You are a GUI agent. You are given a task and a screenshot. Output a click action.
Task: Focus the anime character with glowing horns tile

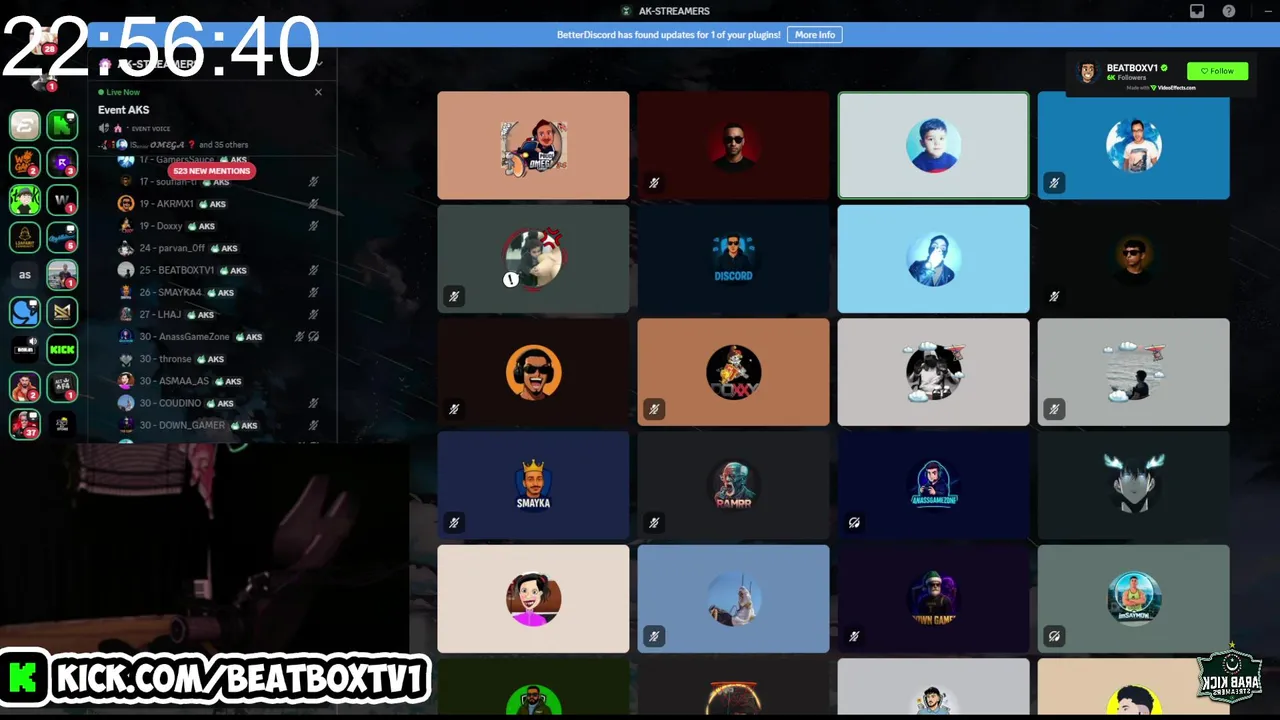pyautogui.click(x=1133, y=486)
